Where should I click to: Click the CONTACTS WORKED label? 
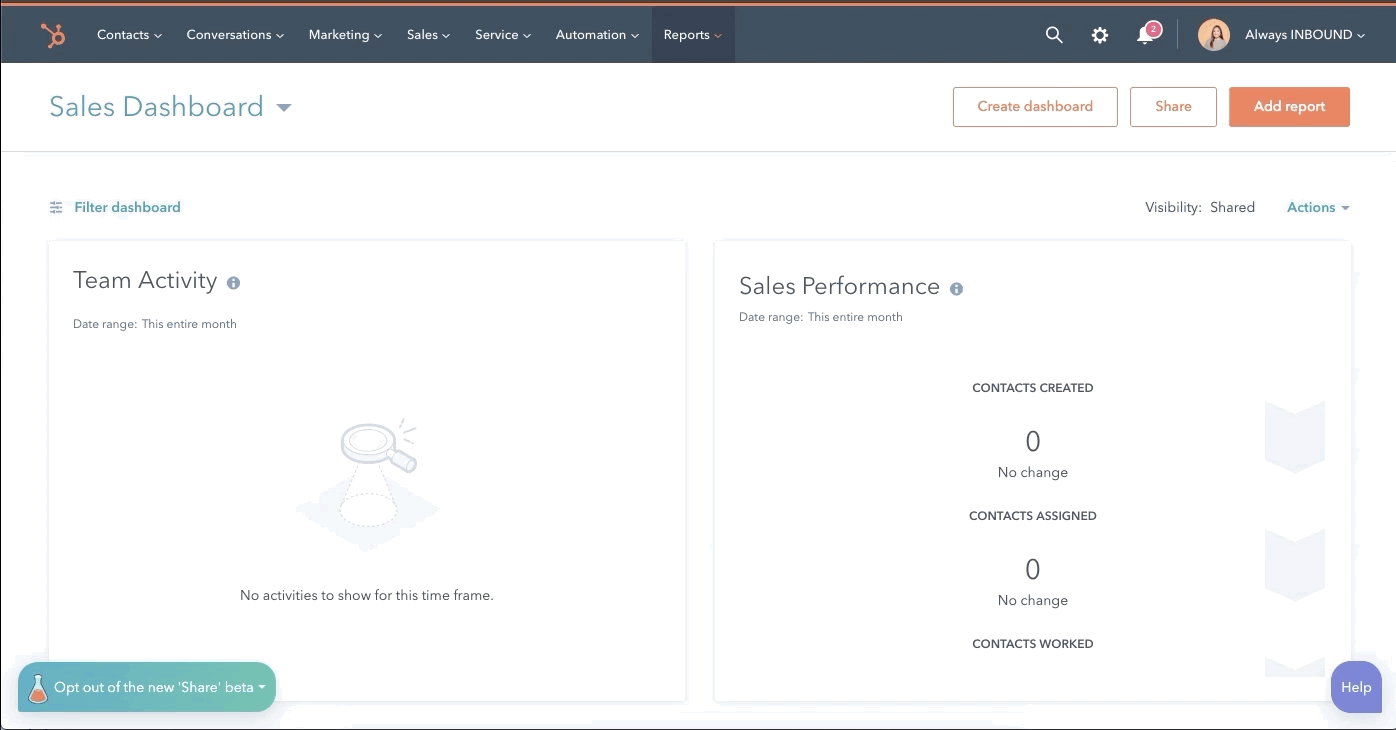(x=1033, y=644)
